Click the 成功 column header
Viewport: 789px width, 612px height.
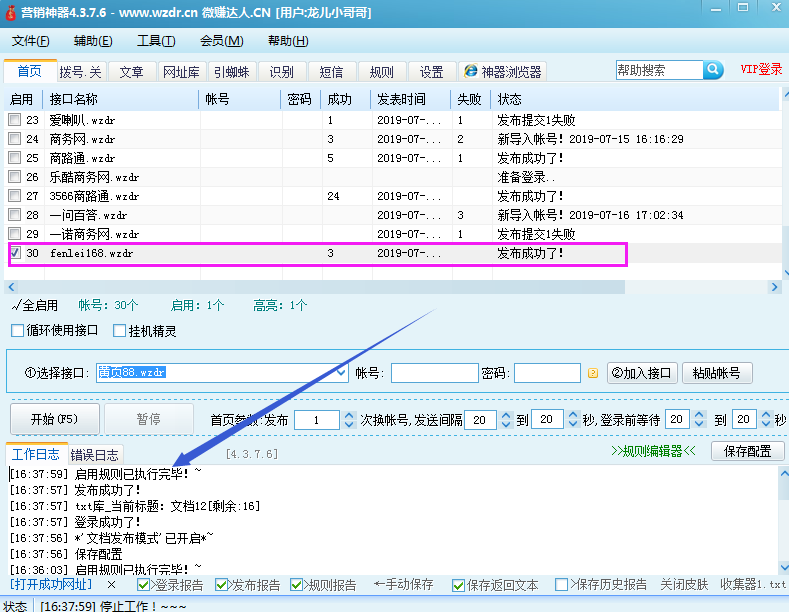click(x=346, y=100)
